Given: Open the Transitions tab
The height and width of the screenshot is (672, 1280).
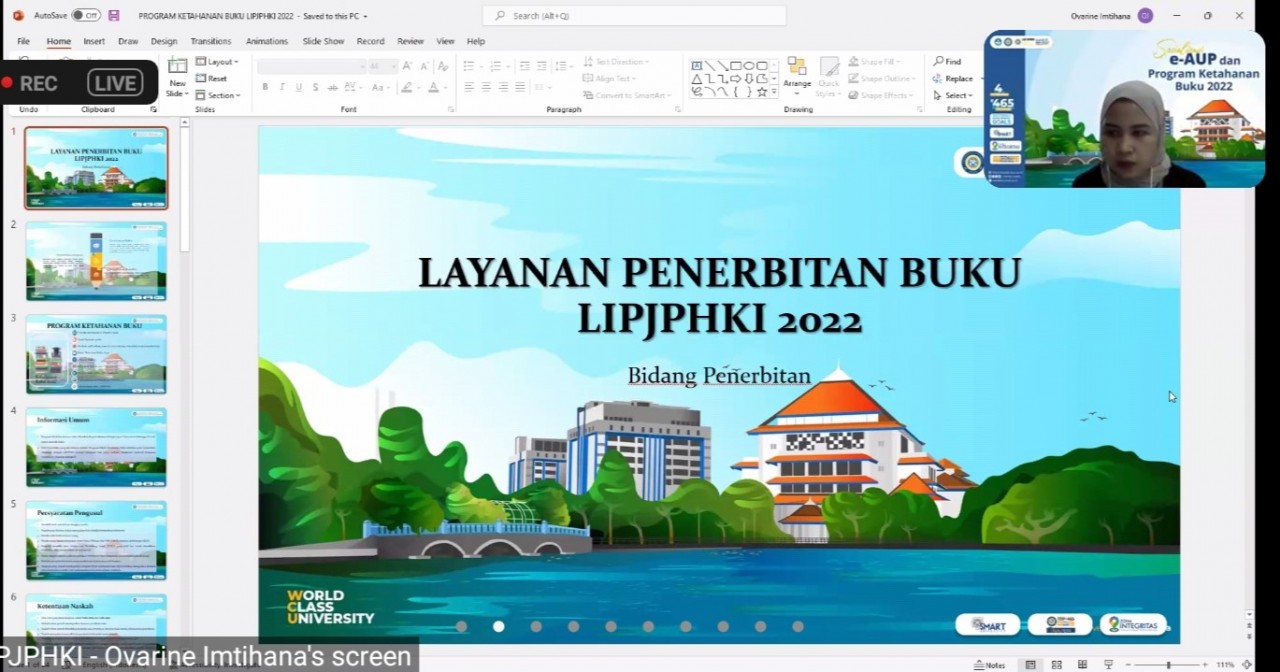Looking at the screenshot, I should pyautogui.click(x=211, y=41).
